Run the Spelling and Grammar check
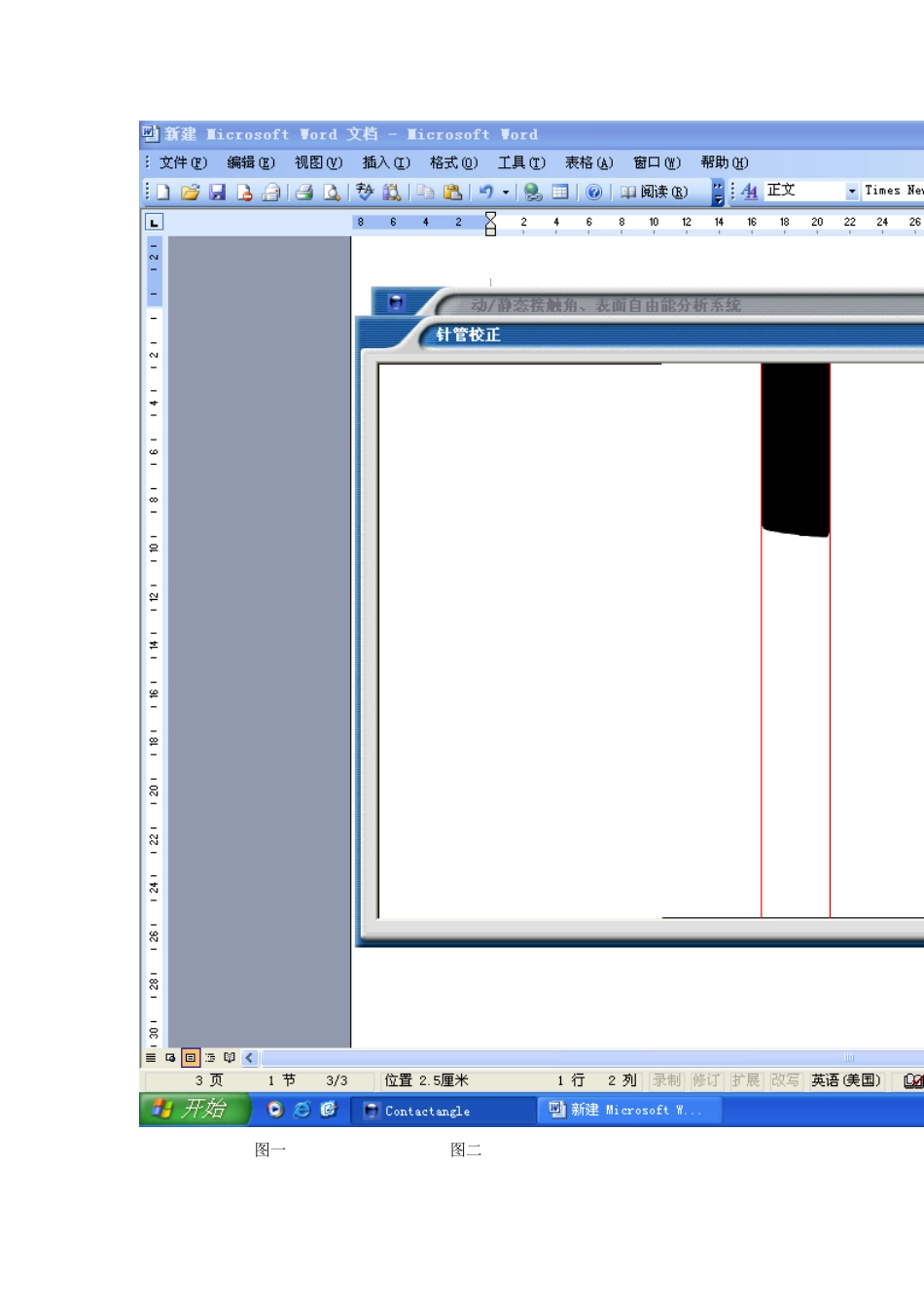Viewport: 924px width, 1307px height. click(x=365, y=193)
